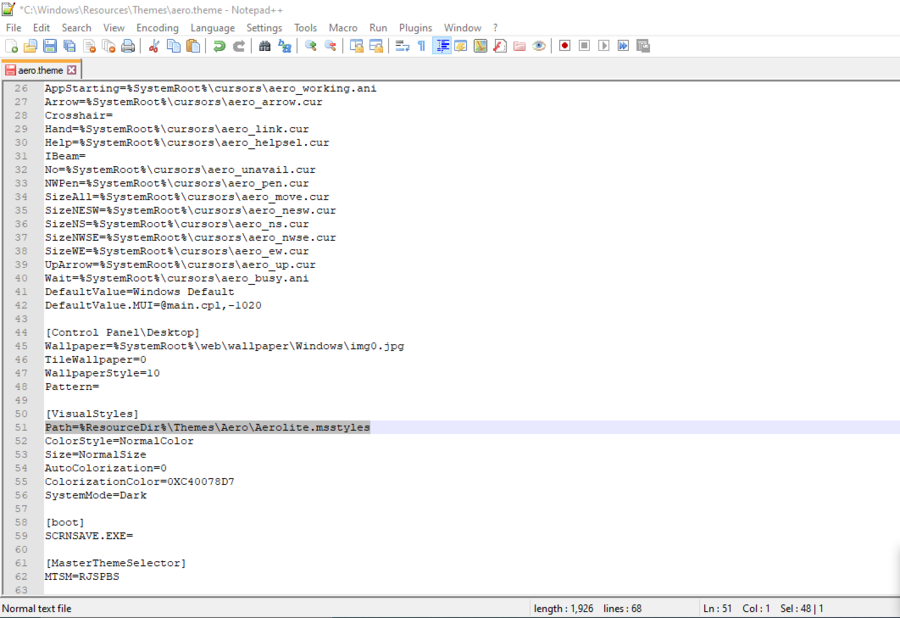Select the aero.theme document tab

coord(40,70)
